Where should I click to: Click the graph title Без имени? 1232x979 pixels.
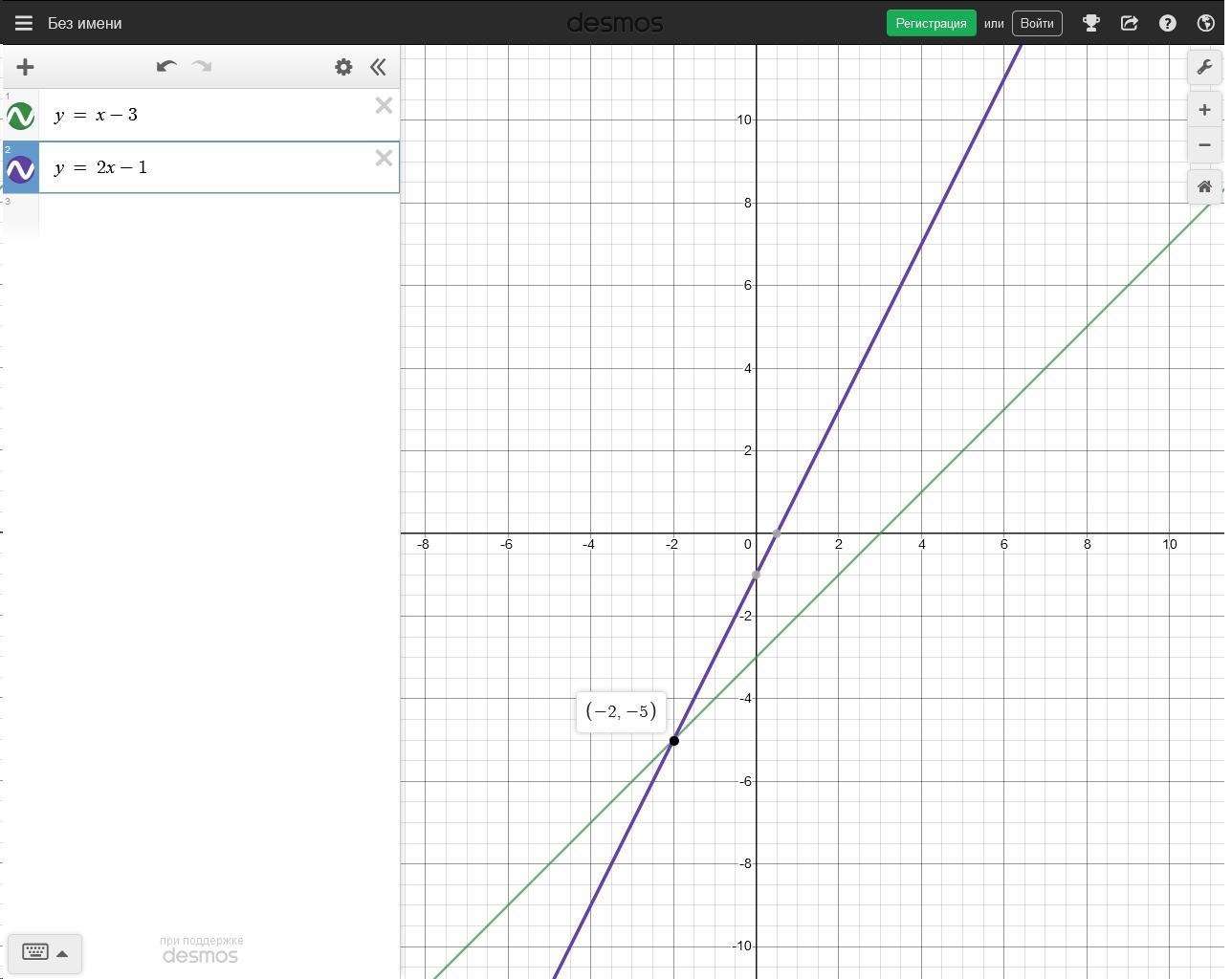tap(85, 23)
